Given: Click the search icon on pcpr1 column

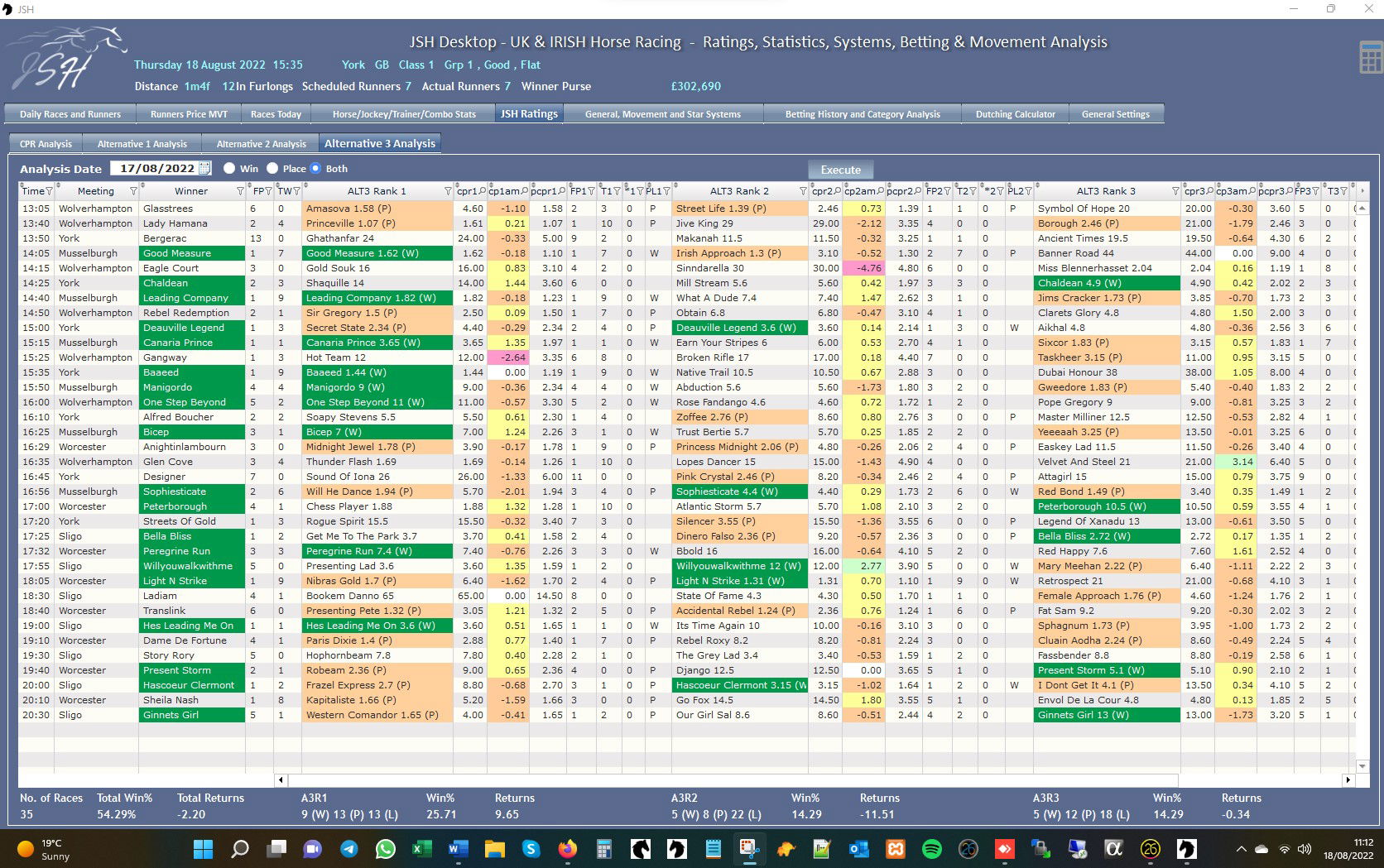Looking at the screenshot, I should click(563, 191).
